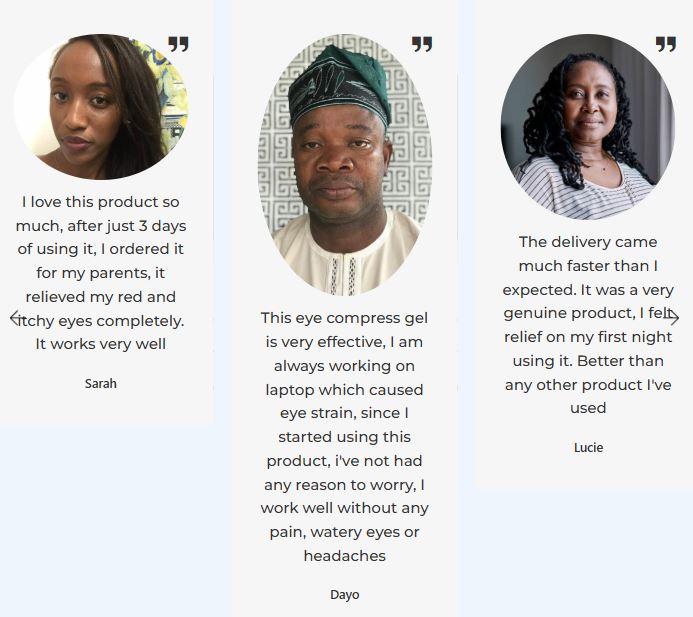This screenshot has width=693, height=617.
Task: Click the quotation mark icon on Sarah's card
Action: tap(178, 44)
